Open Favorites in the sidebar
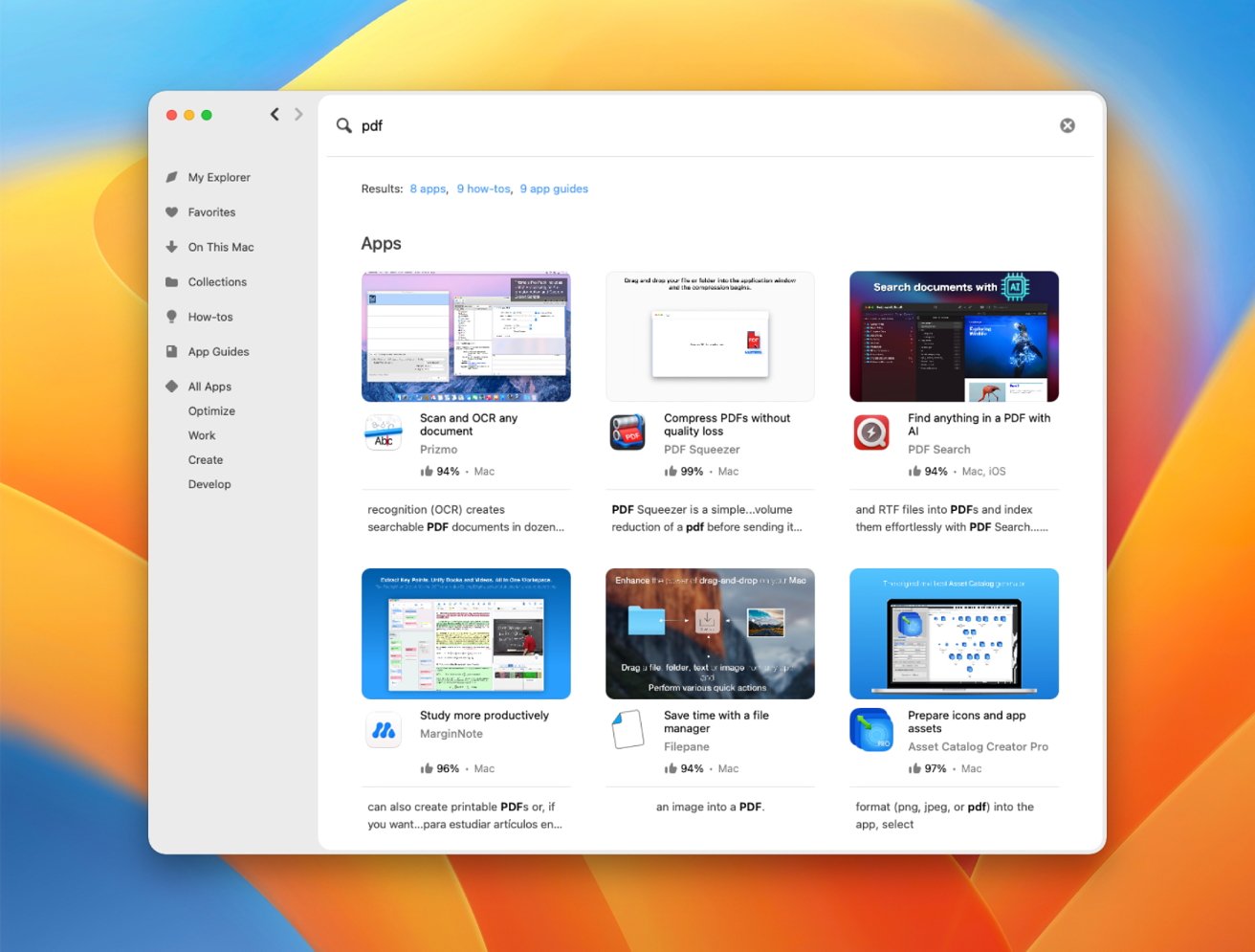 [x=211, y=212]
